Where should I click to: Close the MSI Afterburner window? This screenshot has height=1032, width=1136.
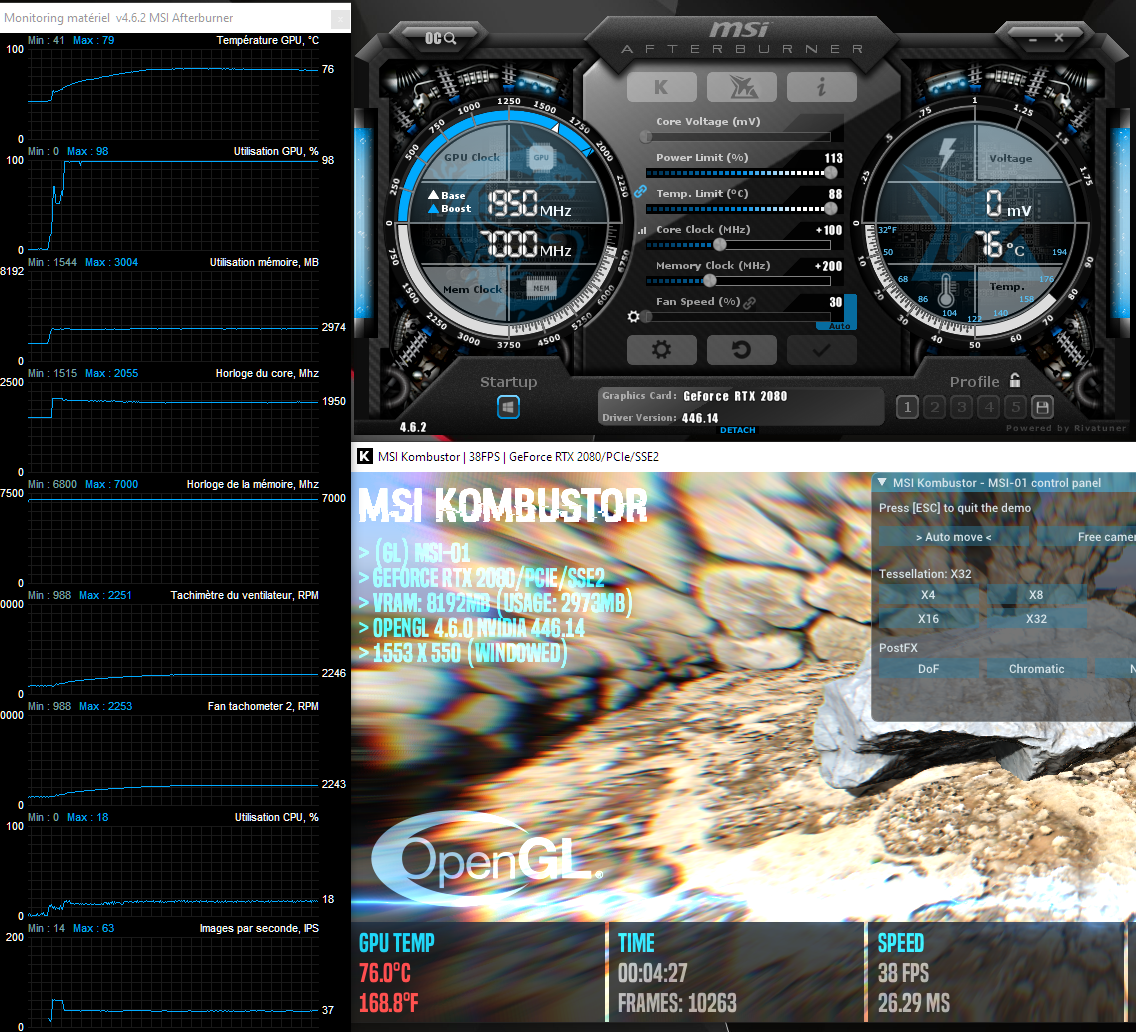1059,38
